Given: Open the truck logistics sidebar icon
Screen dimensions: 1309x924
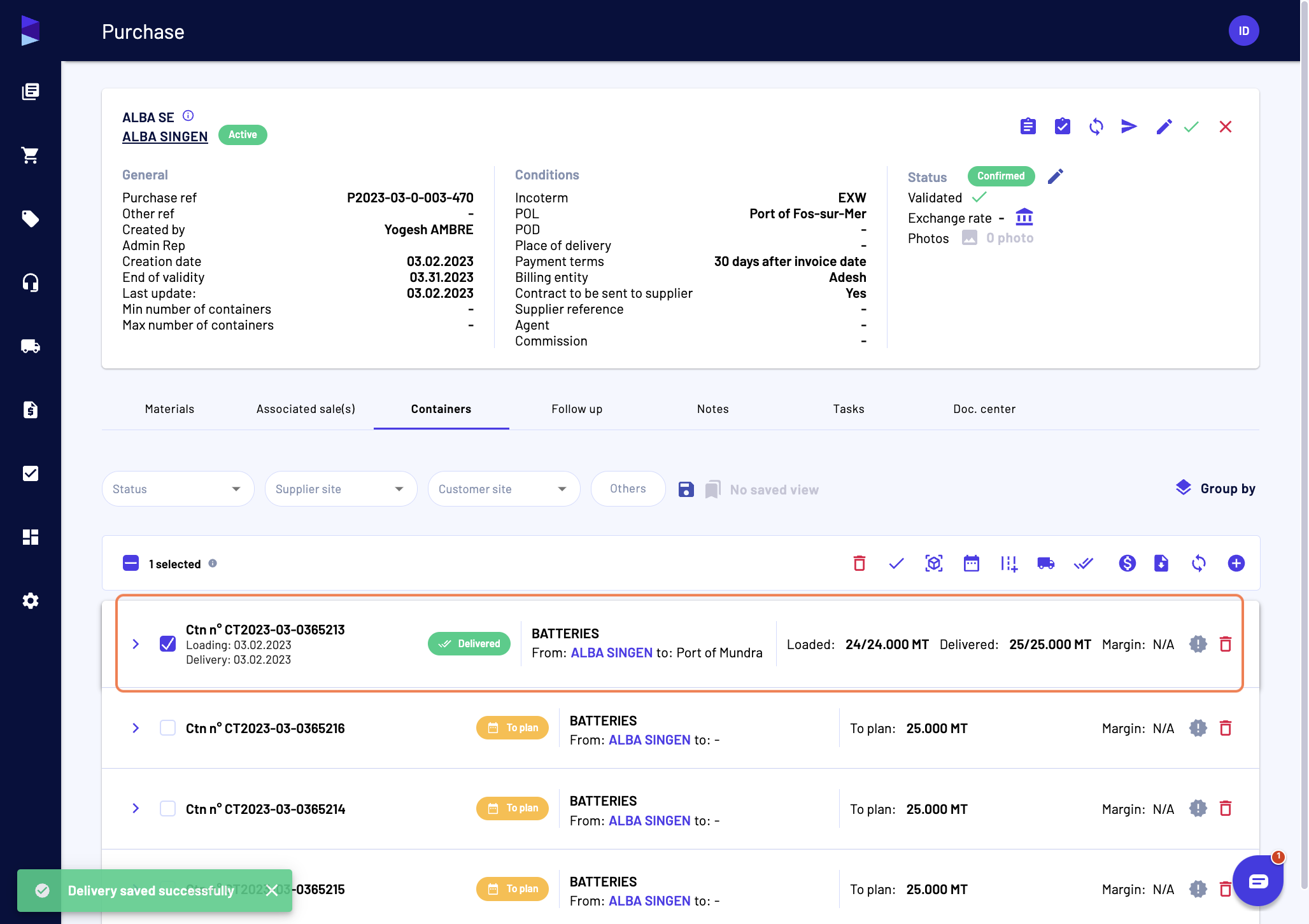Looking at the screenshot, I should (x=30, y=346).
